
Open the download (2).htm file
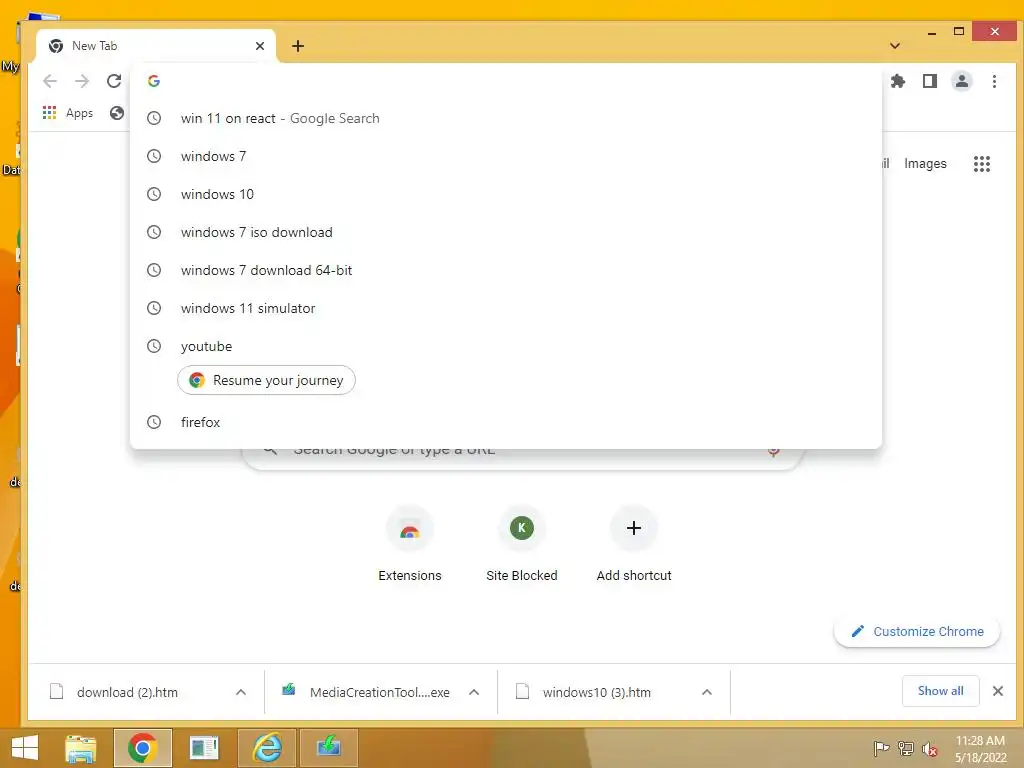tap(127, 692)
